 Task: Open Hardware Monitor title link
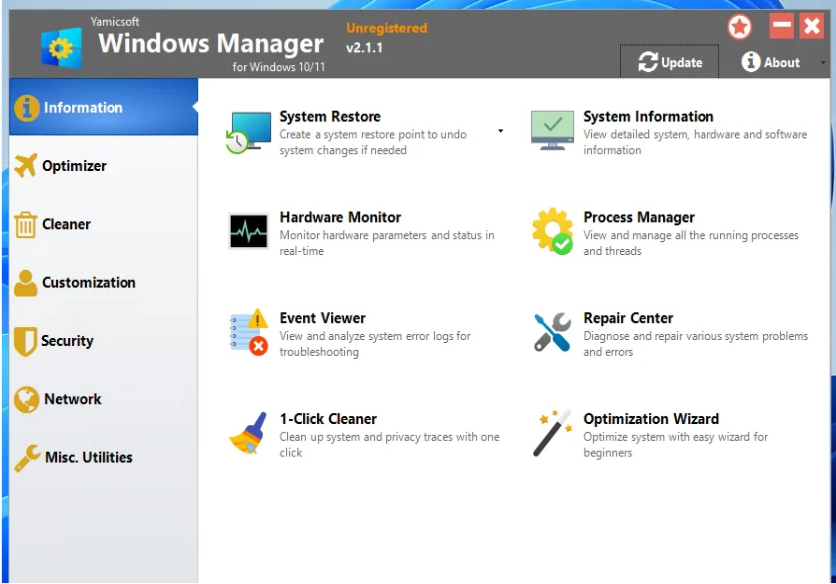340,217
